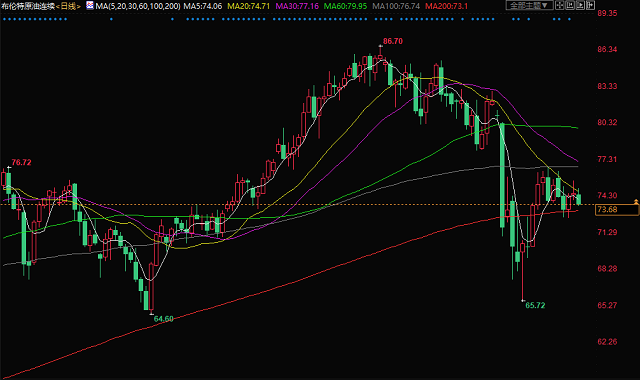Open the MA indicator settings icon

pos(90,5)
